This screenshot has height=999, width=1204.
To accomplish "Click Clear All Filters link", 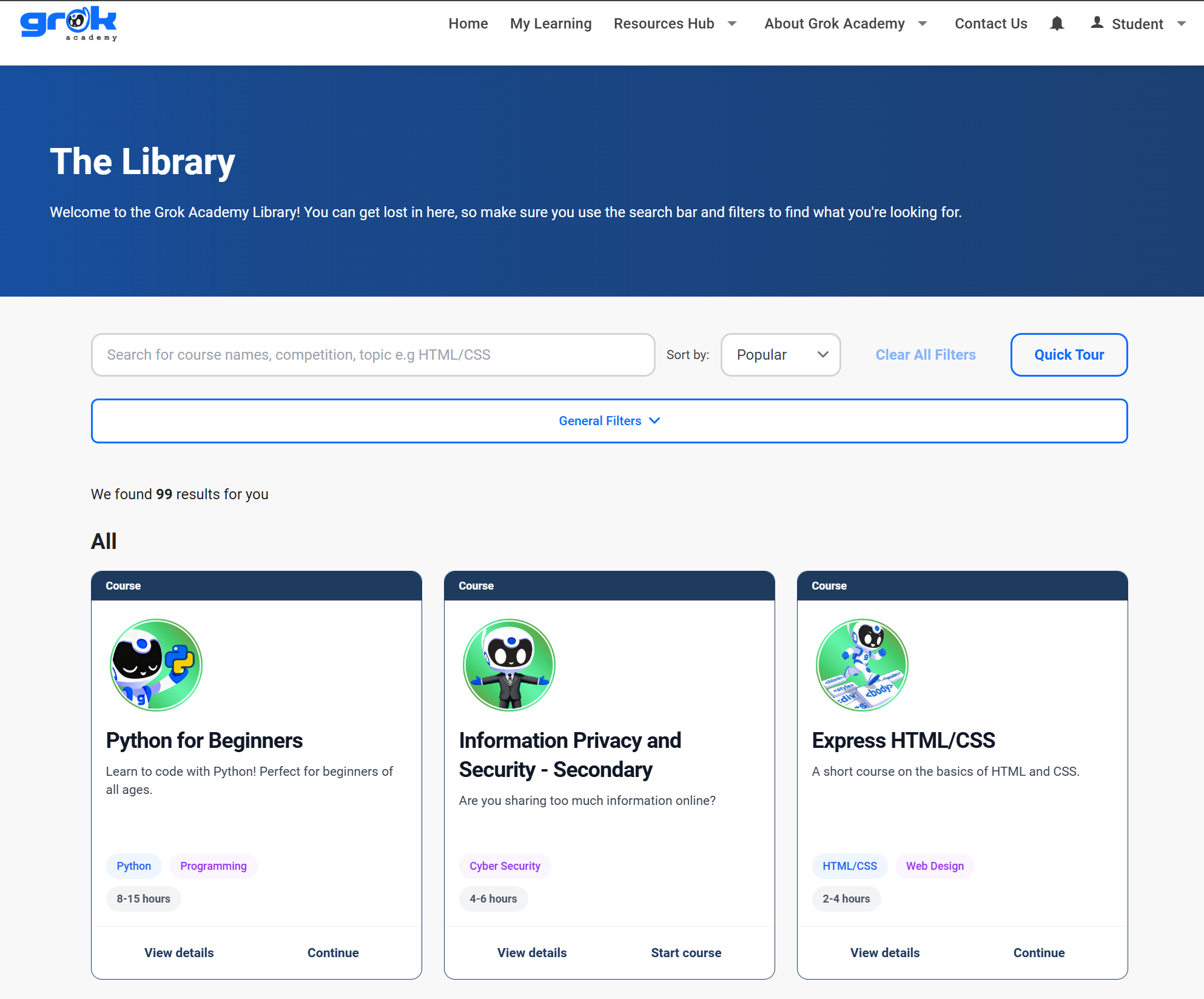I will [926, 355].
